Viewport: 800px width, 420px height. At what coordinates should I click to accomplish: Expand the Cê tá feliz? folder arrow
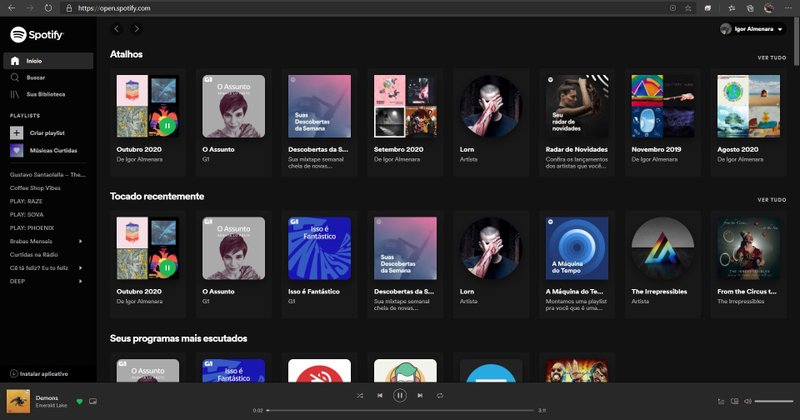[x=80, y=267]
